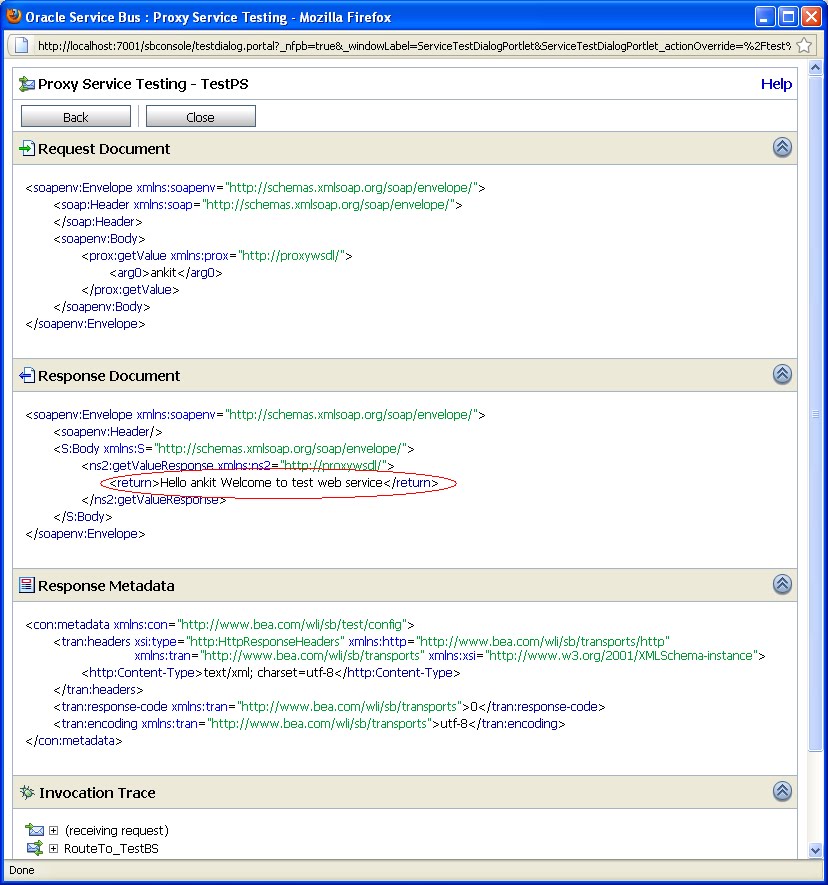828x885 pixels.
Task: Click the RouteTo_TestBS routing icon
Action: click(34, 848)
